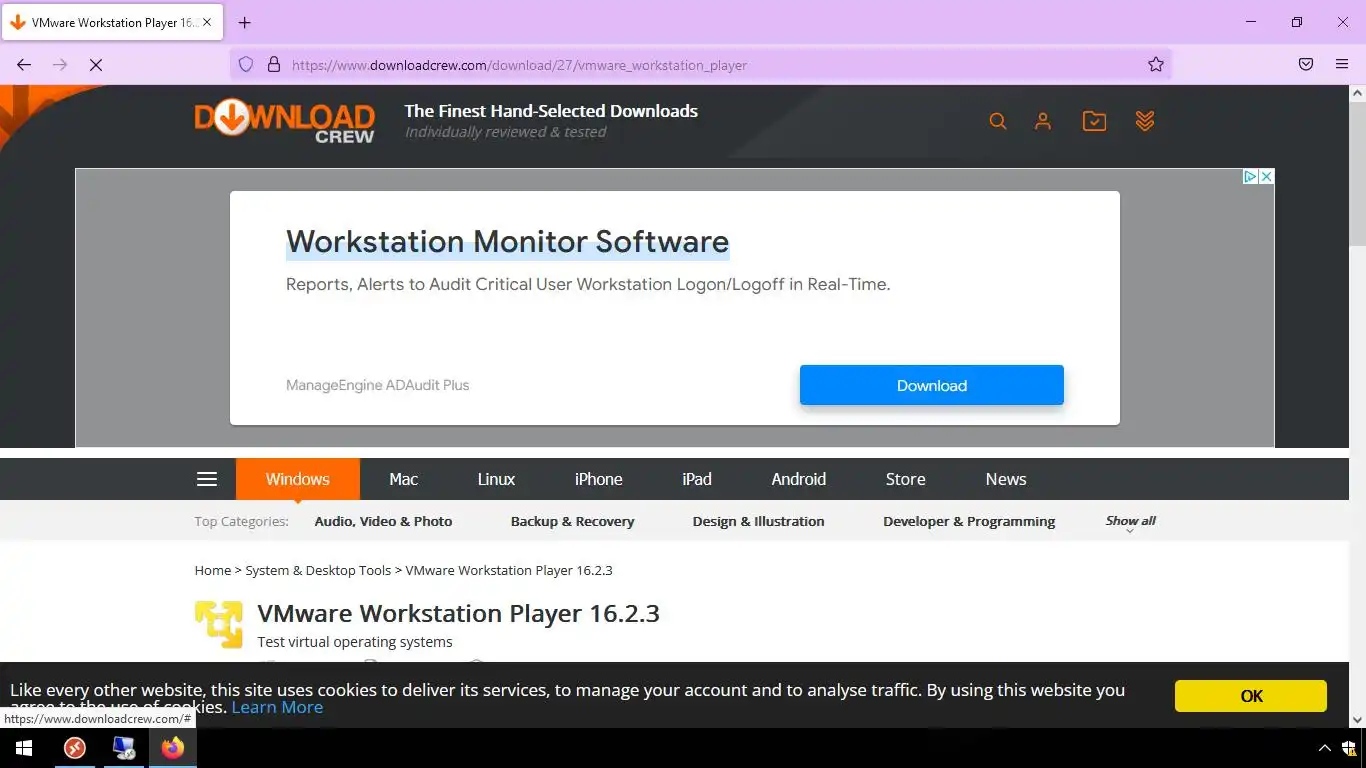Stop loading the page with X button

[x=96, y=64]
